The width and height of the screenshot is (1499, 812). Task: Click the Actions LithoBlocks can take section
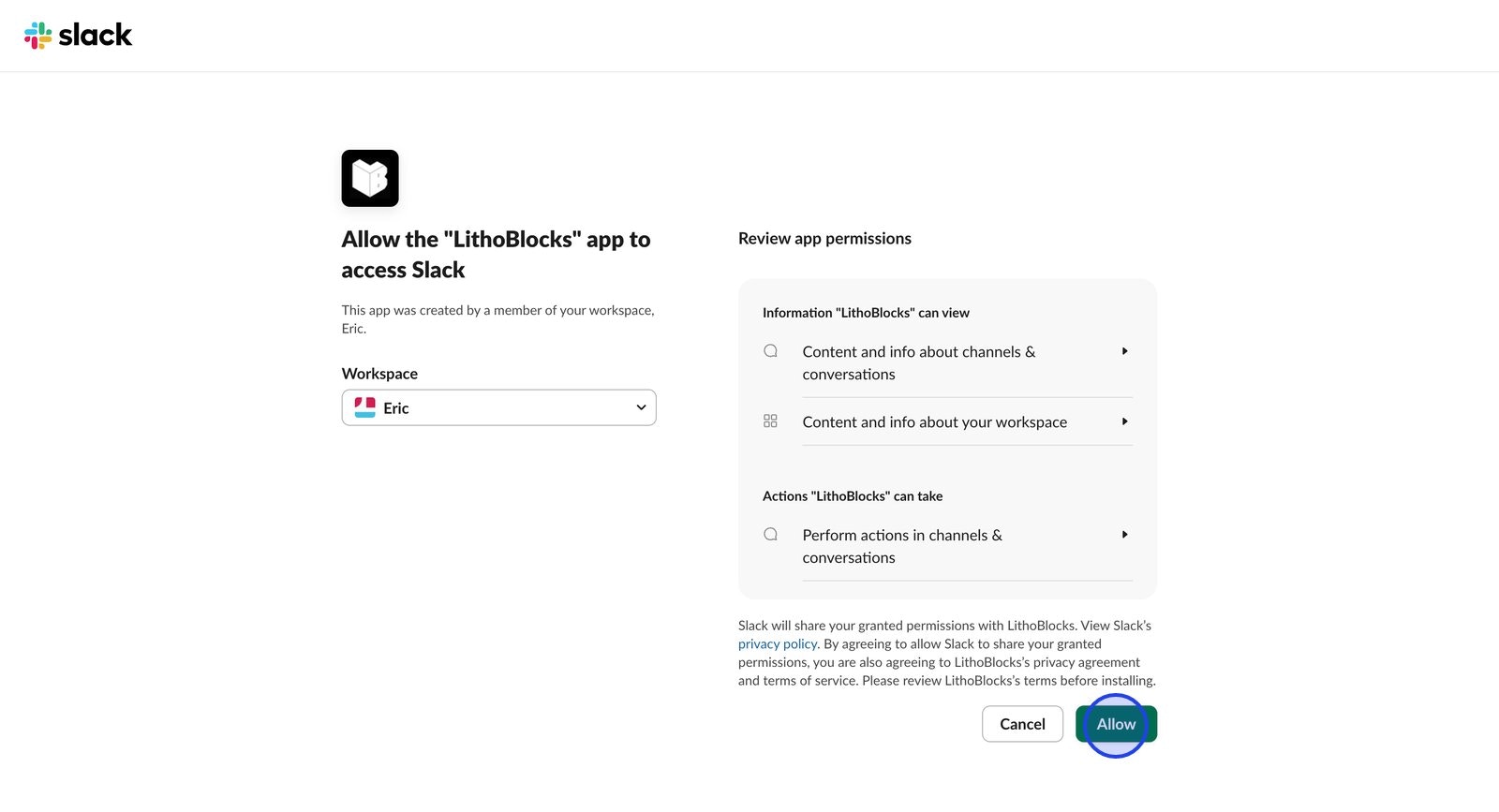[x=853, y=495]
